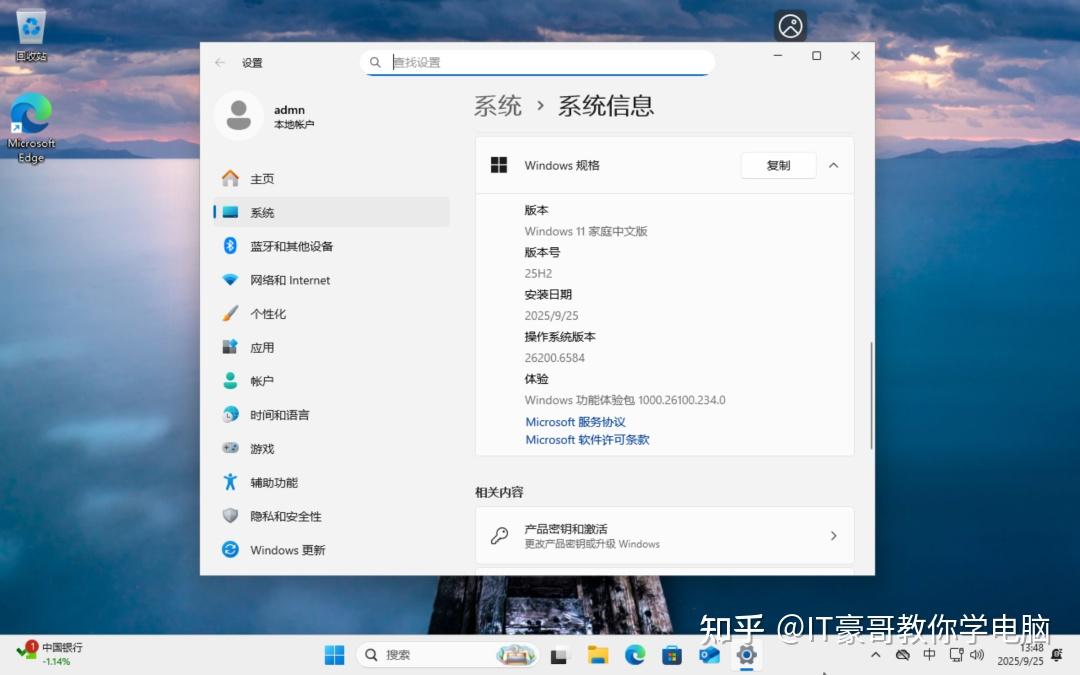Open Microsoft Store from the taskbar
The width and height of the screenshot is (1080, 675).
coord(672,655)
